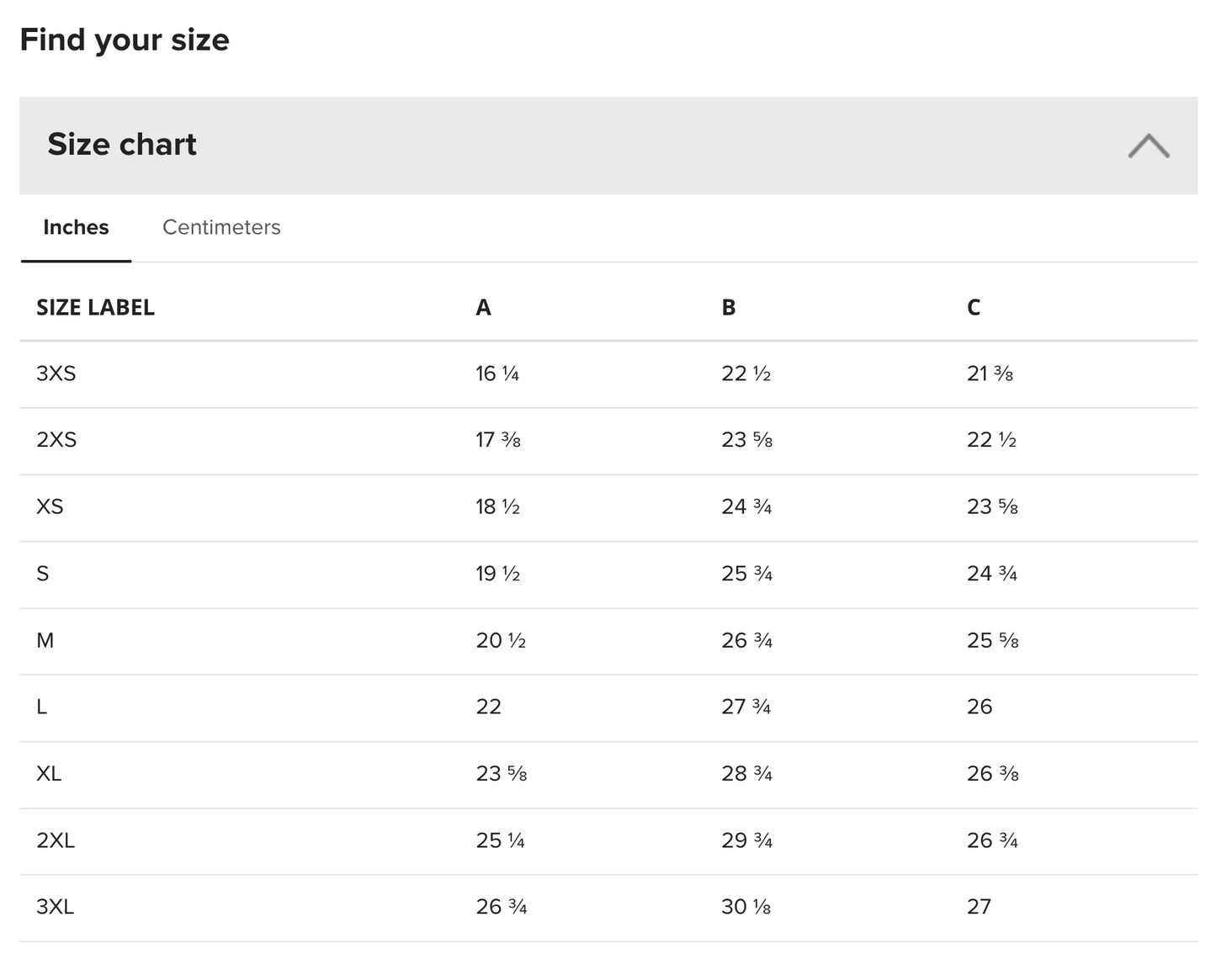
Task: Switch to the Centimeters tab
Action: [221, 227]
